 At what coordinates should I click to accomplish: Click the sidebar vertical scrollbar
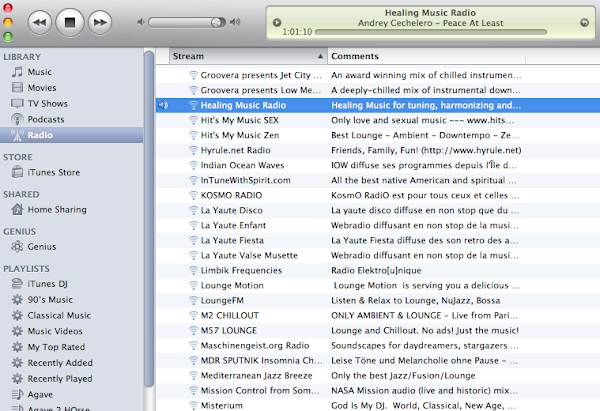point(149,219)
